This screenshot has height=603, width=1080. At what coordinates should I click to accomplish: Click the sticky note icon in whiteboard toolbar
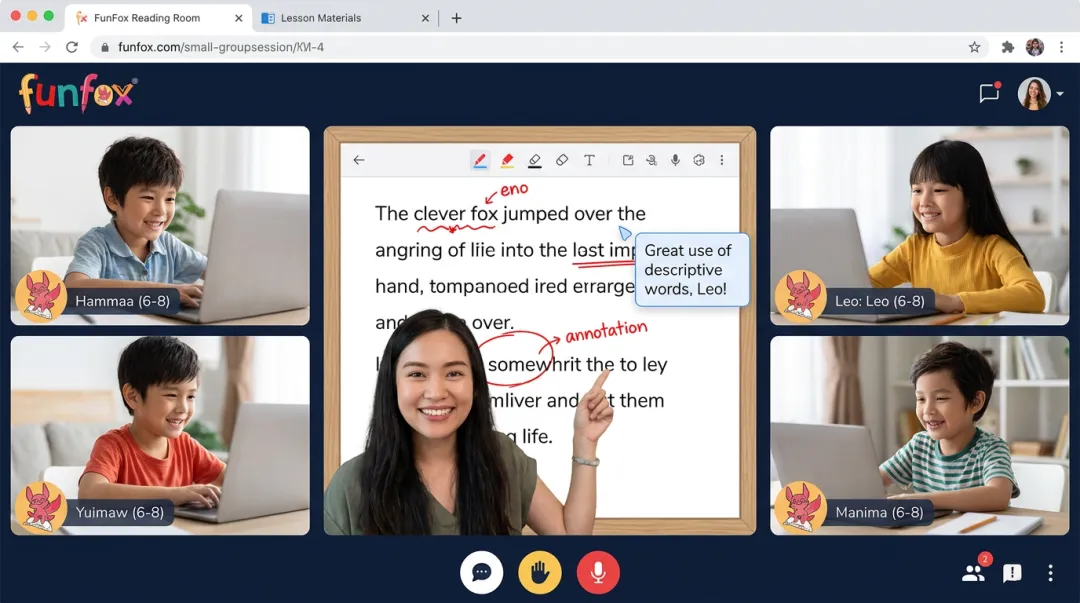click(x=627, y=160)
